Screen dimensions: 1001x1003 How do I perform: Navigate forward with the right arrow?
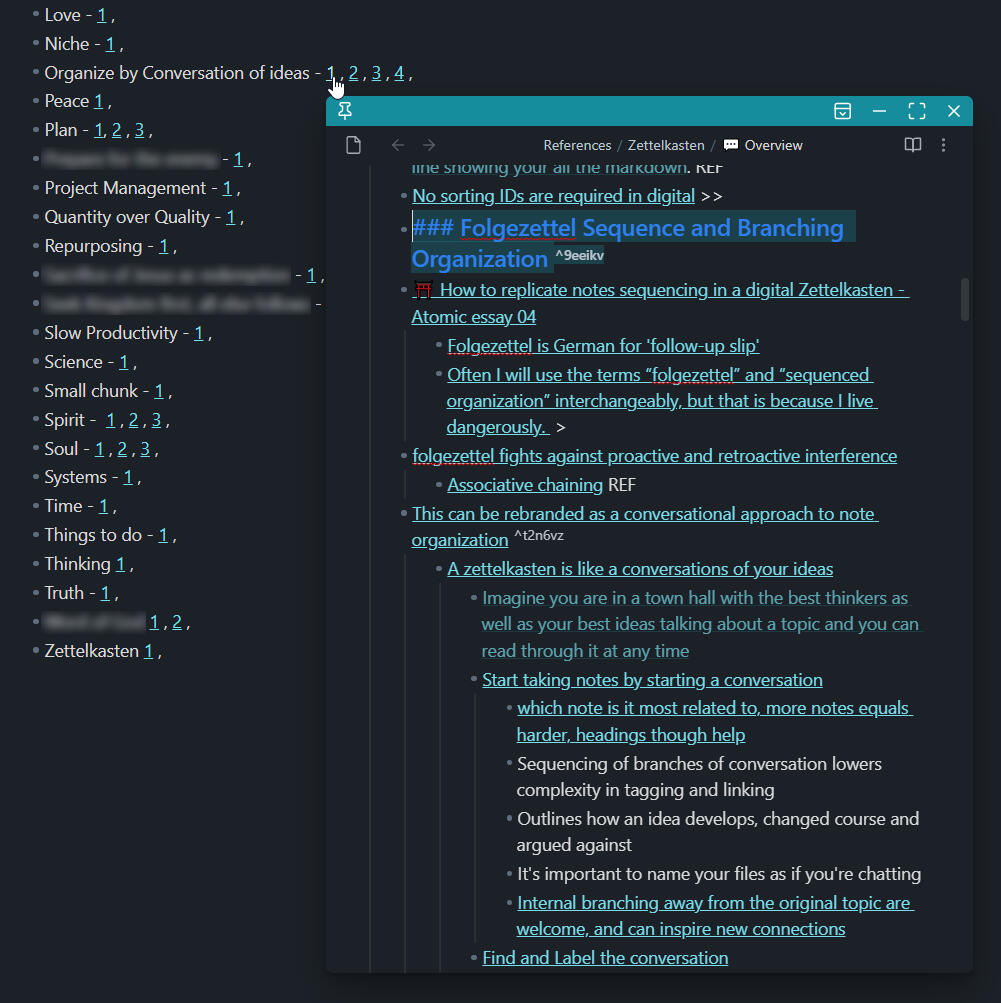429,145
